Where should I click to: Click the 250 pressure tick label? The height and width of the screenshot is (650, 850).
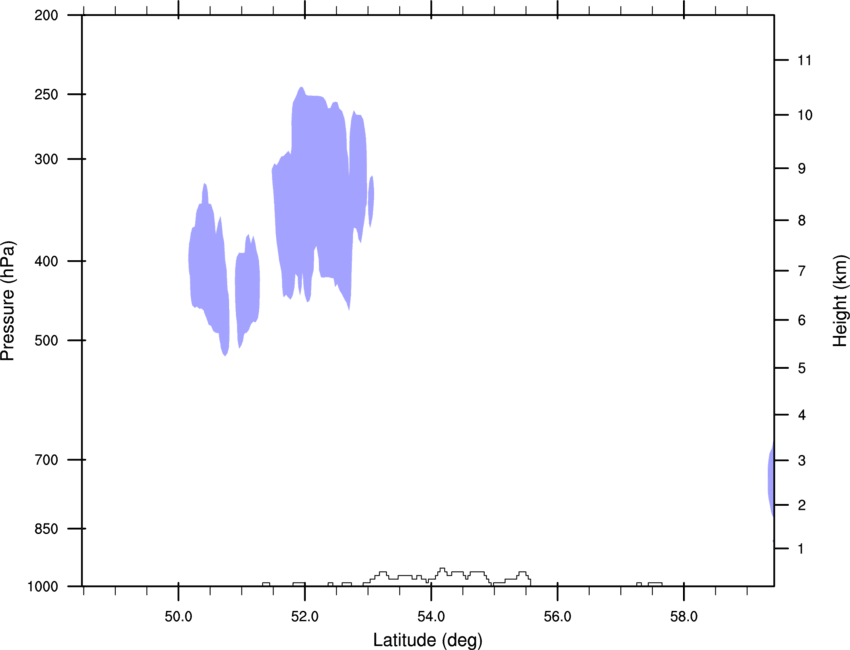tap(47, 94)
